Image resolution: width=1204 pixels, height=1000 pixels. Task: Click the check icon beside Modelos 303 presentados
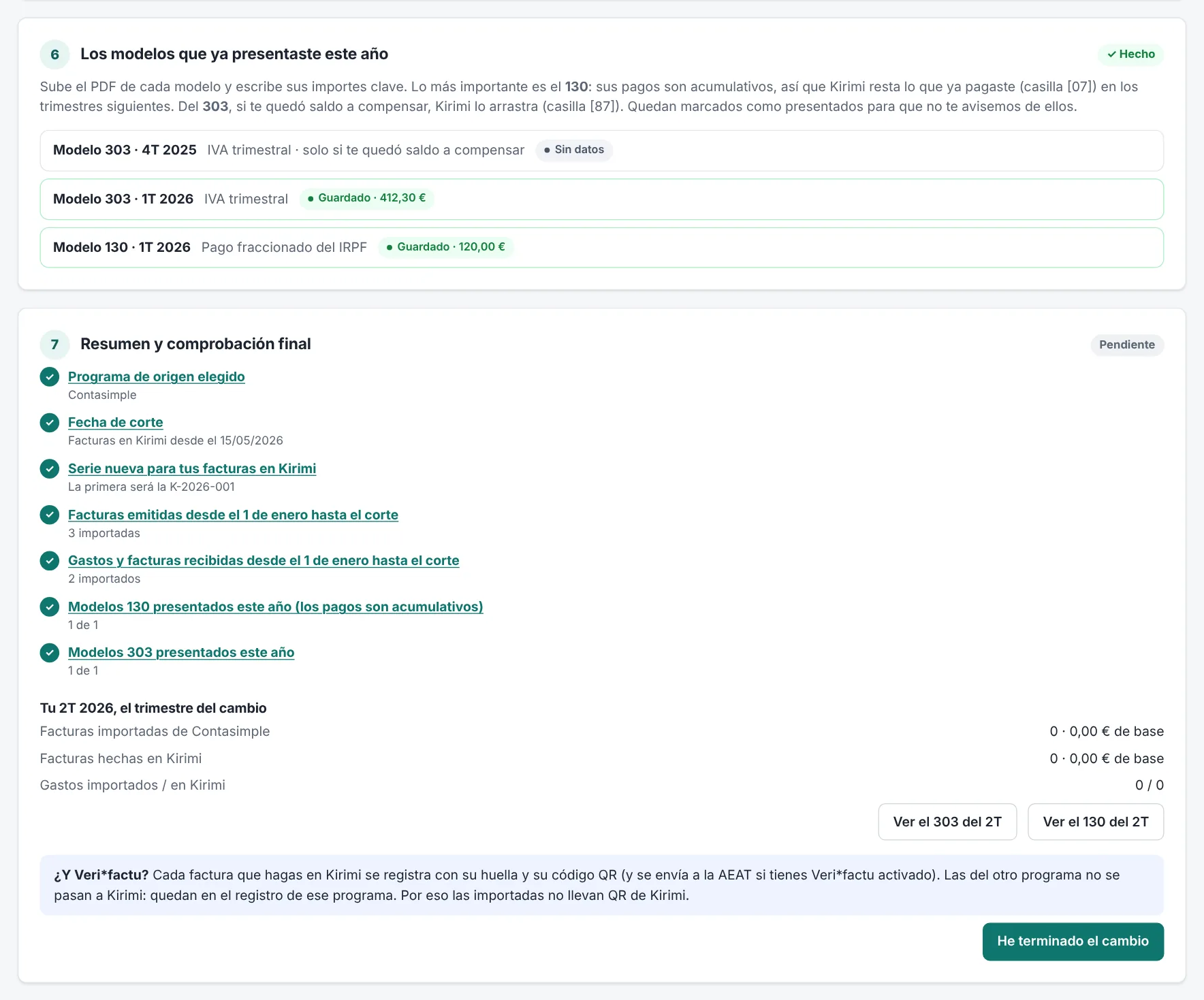click(x=50, y=652)
